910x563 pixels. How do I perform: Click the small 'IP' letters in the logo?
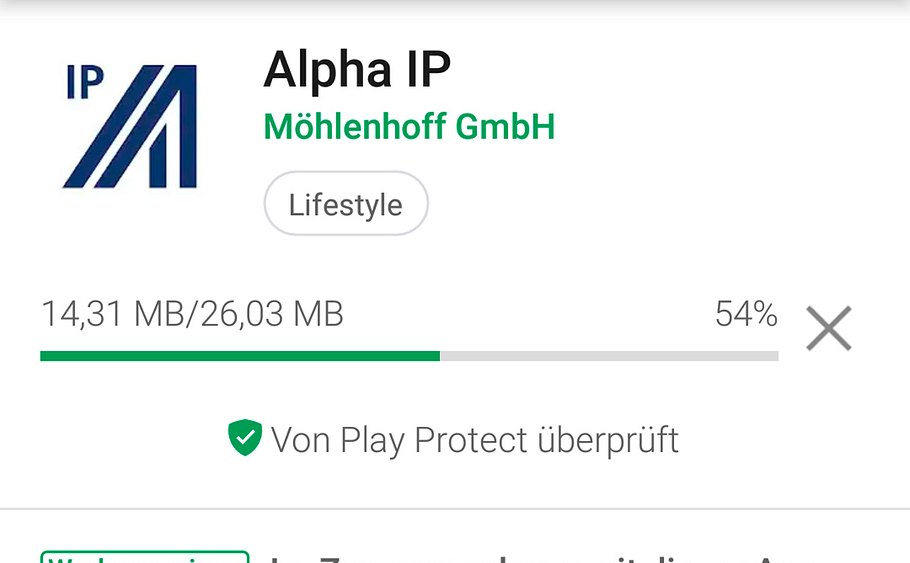tap(85, 82)
